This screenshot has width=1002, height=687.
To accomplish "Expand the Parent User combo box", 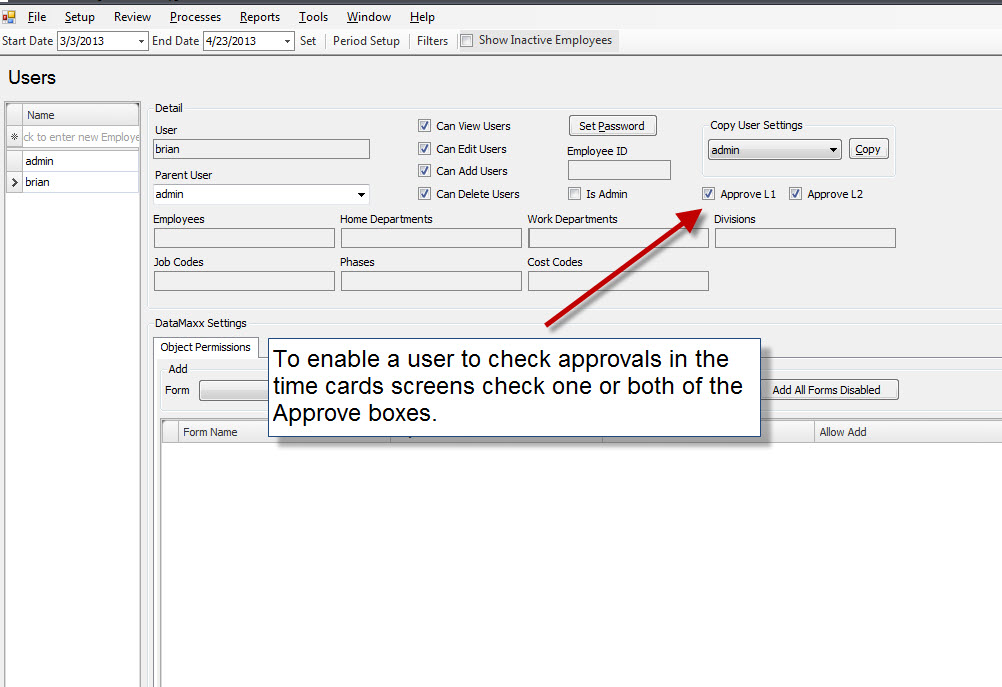I will tap(361, 195).
